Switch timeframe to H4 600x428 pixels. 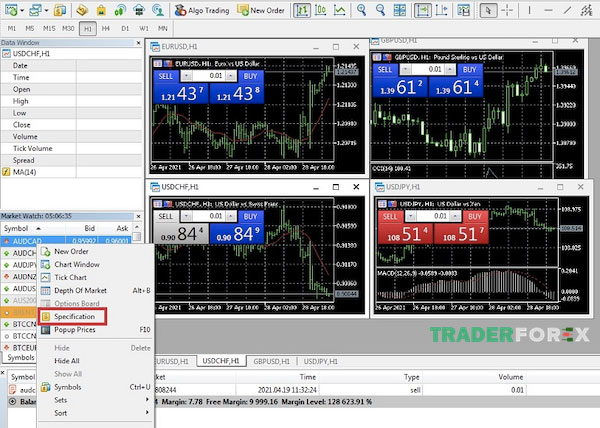(x=106, y=28)
